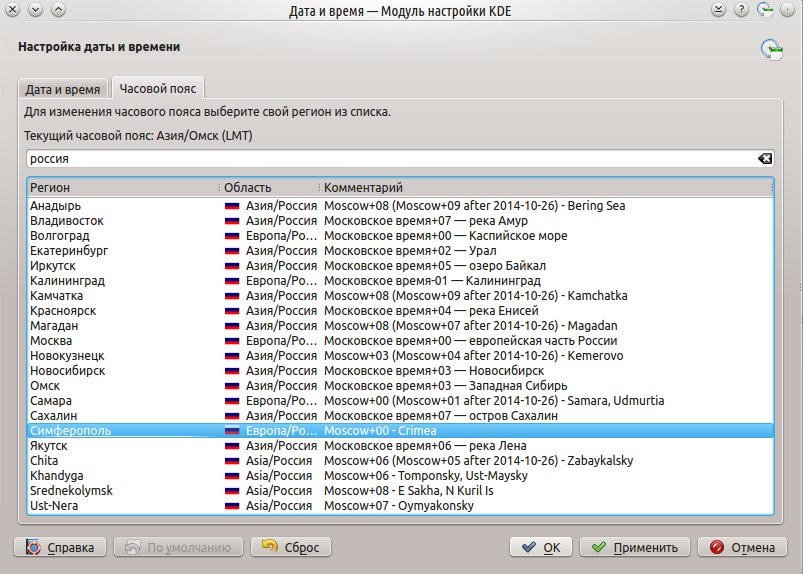Image resolution: width=803 pixels, height=574 pixels.
Task: Switch to the Дата и время tab
Action: (x=62, y=89)
